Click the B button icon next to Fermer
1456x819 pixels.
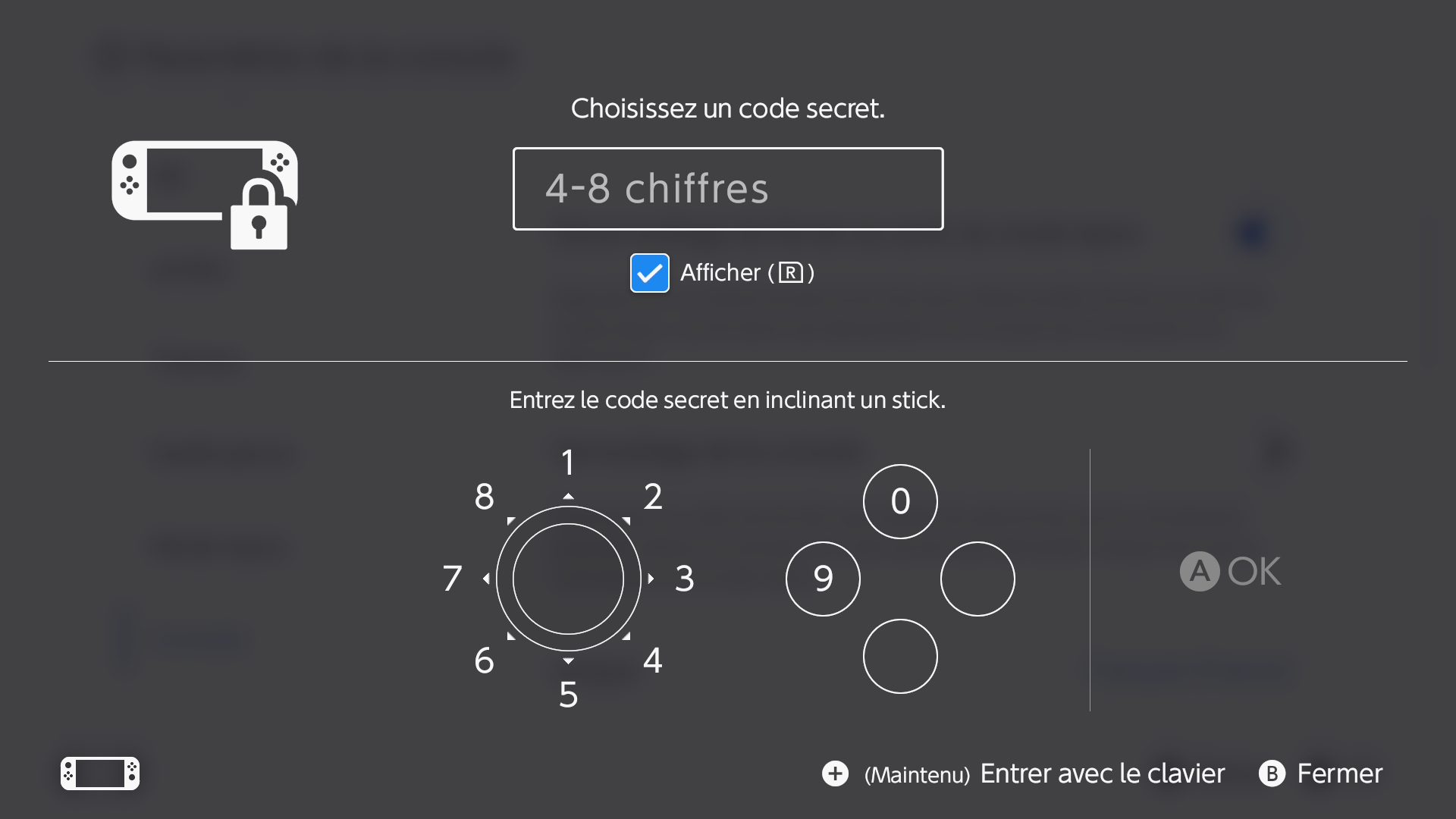point(1272,773)
